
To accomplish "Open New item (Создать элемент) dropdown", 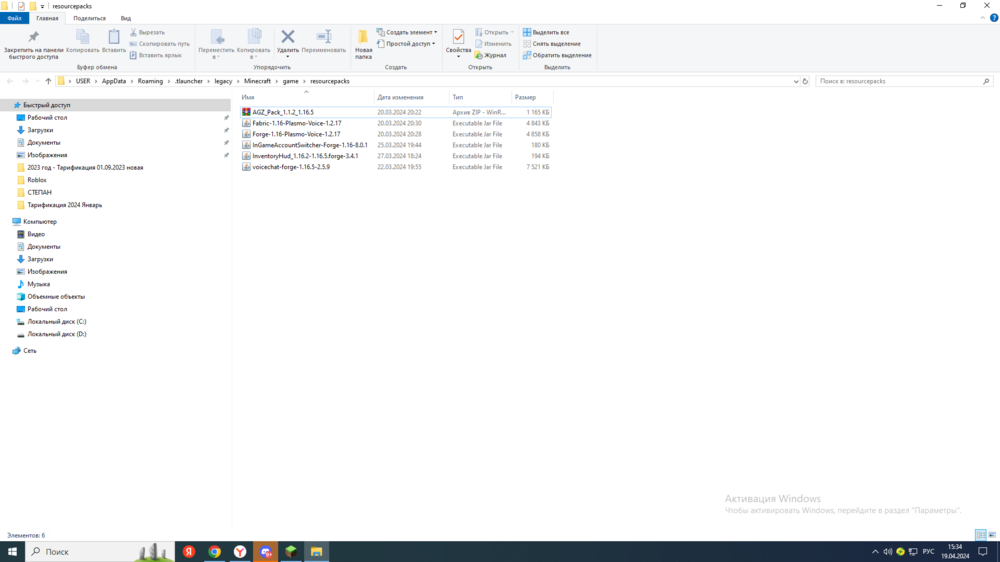I will [x=407, y=32].
